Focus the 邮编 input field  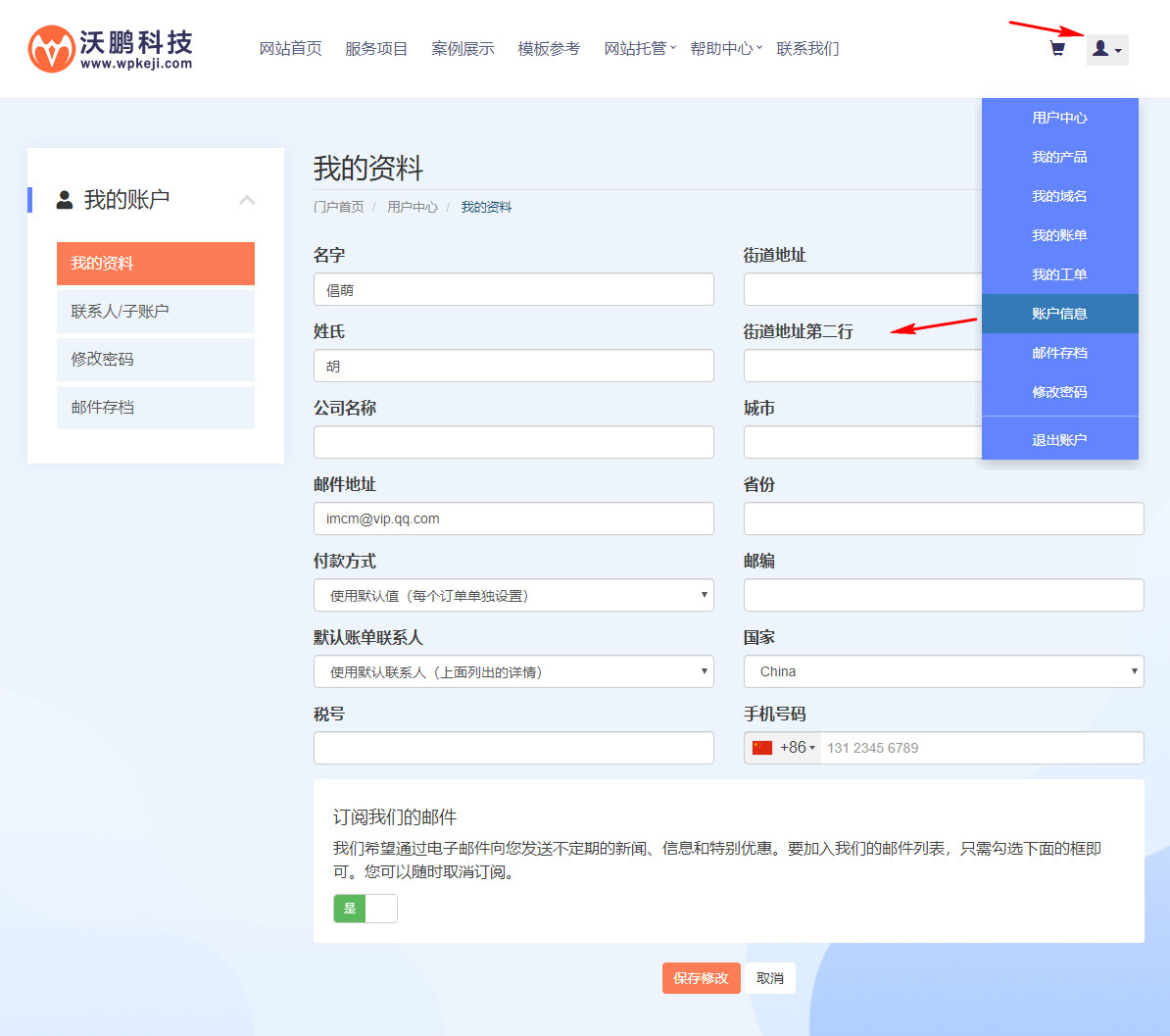click(944, 595)
